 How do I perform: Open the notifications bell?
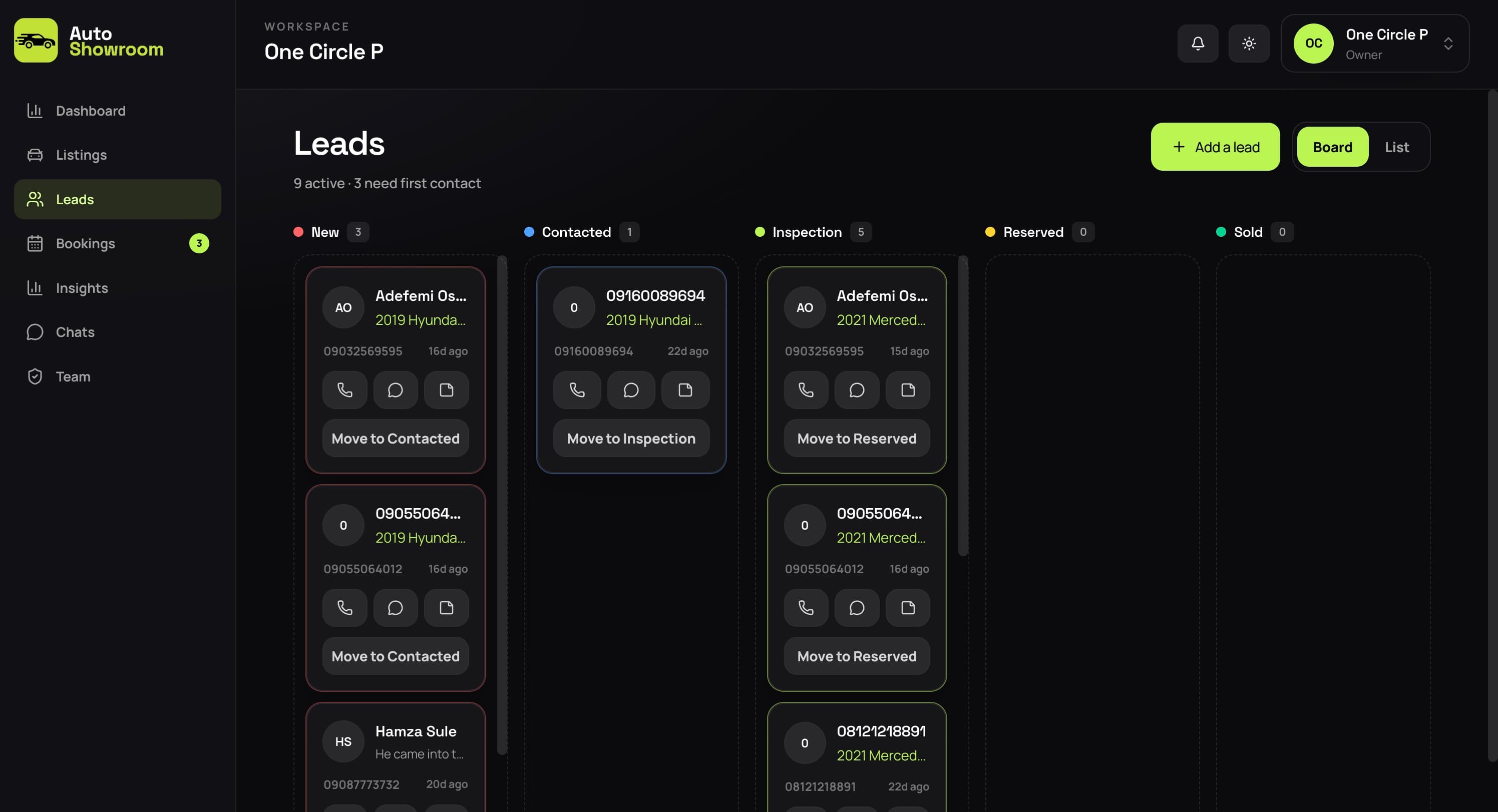[1198, 43]
